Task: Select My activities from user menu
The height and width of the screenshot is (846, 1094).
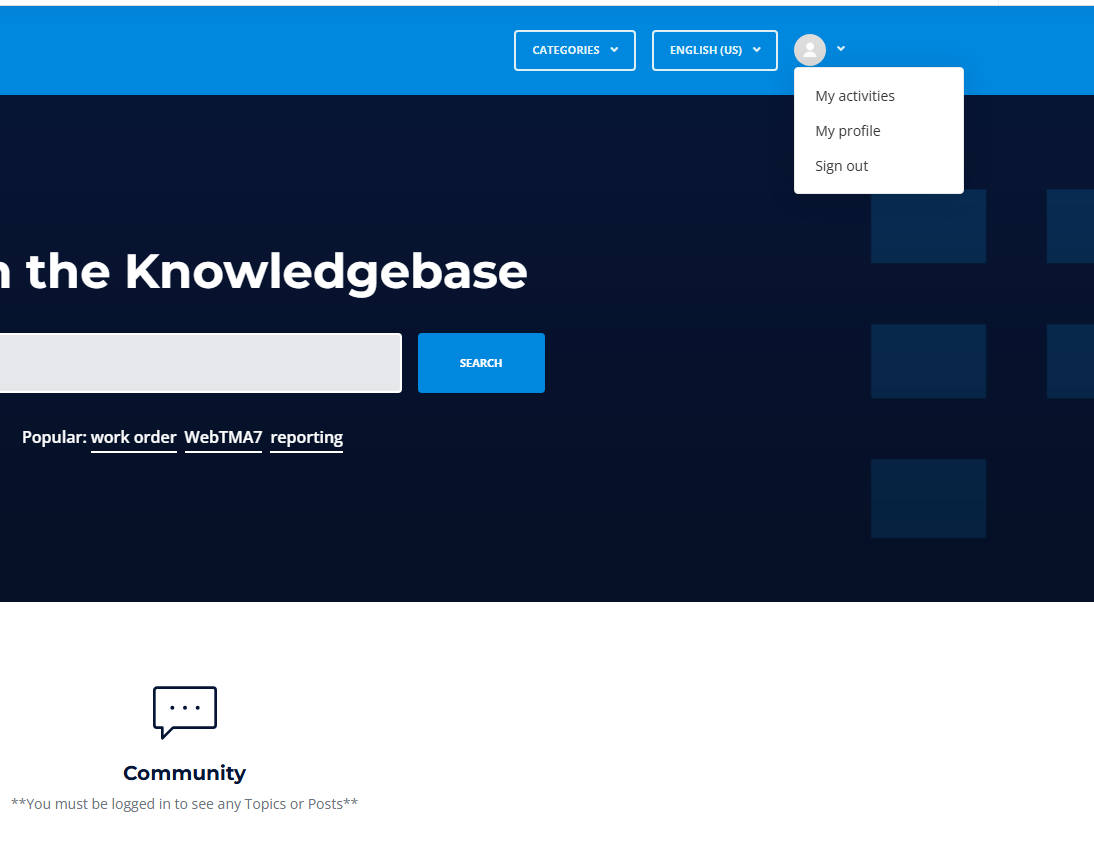Action: [855, 96]
